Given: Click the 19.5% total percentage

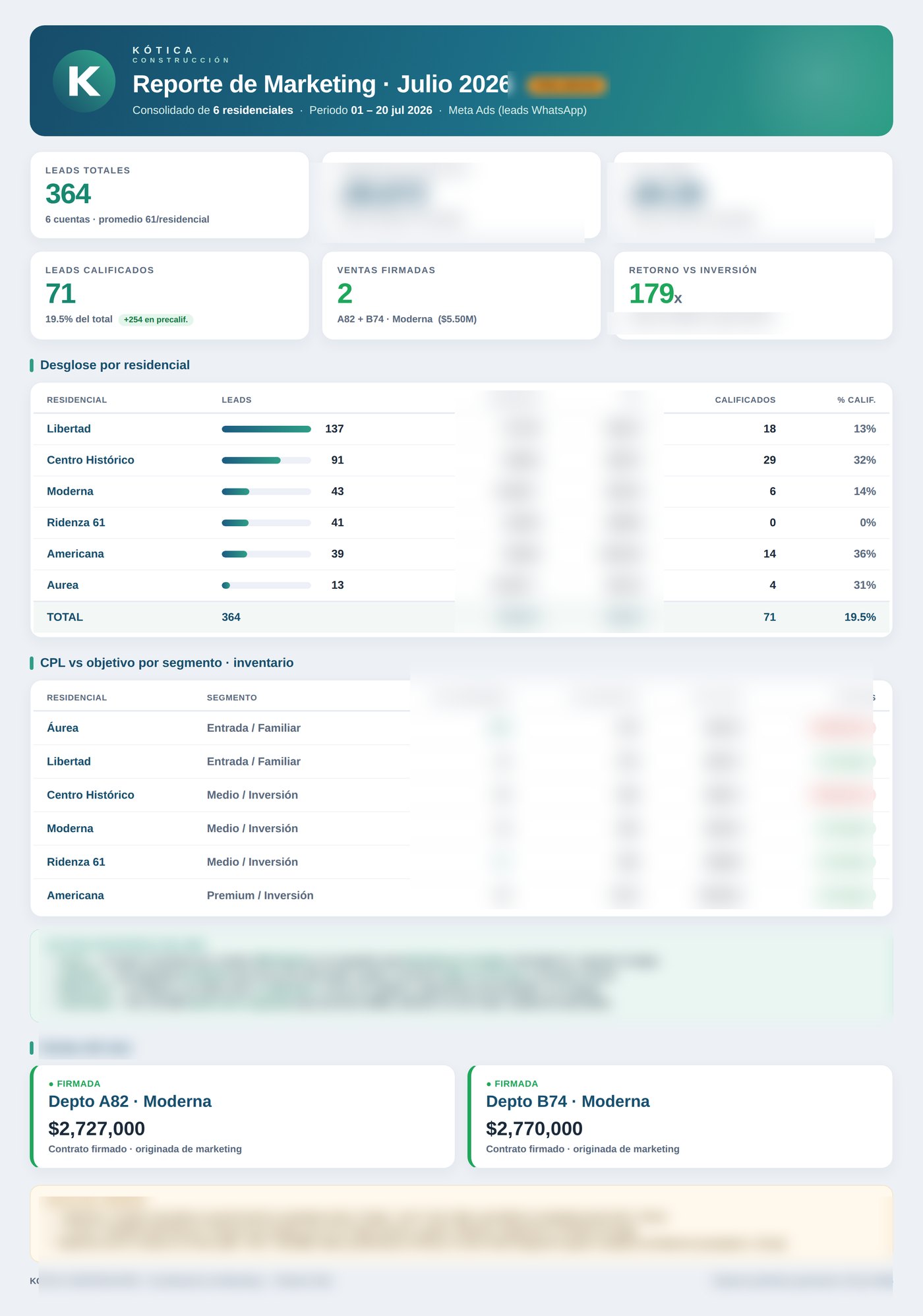Looking at the screenshot, I should pyautogui.click(x=860, y=618).
